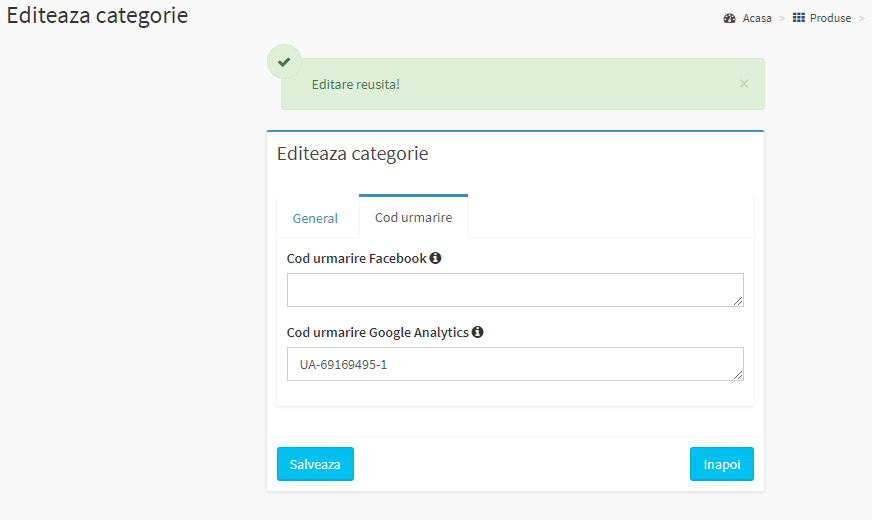Click the 'Cod urmarire Google Analytics' label
Viewport: 872px width, 520px height.
[378, 333]
